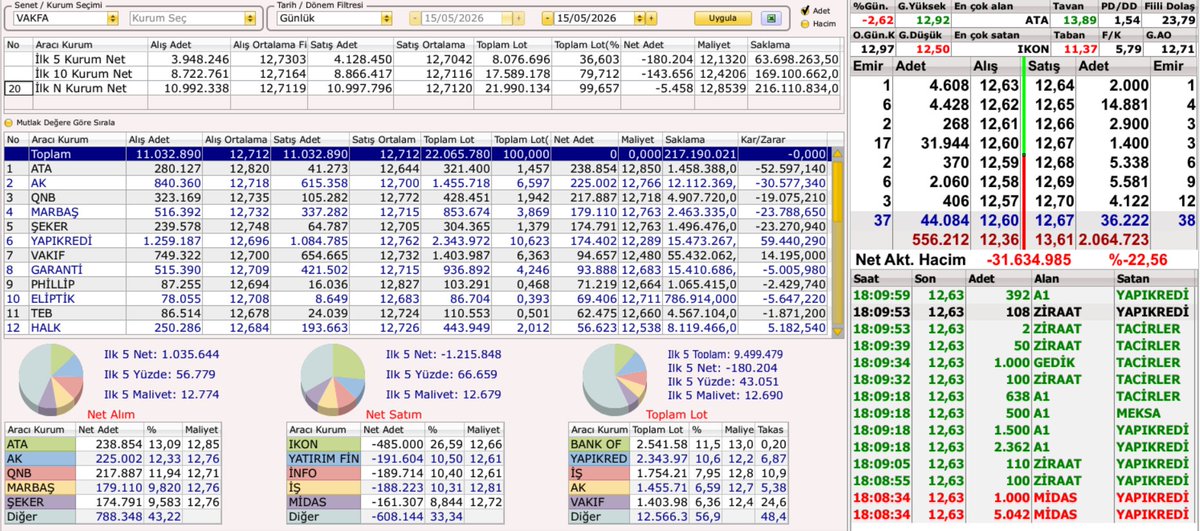The height and width of the screenshot is (531, 1200).
Task: Click İNFO row in Net Satım table
Action: click(x=397, y=473)
